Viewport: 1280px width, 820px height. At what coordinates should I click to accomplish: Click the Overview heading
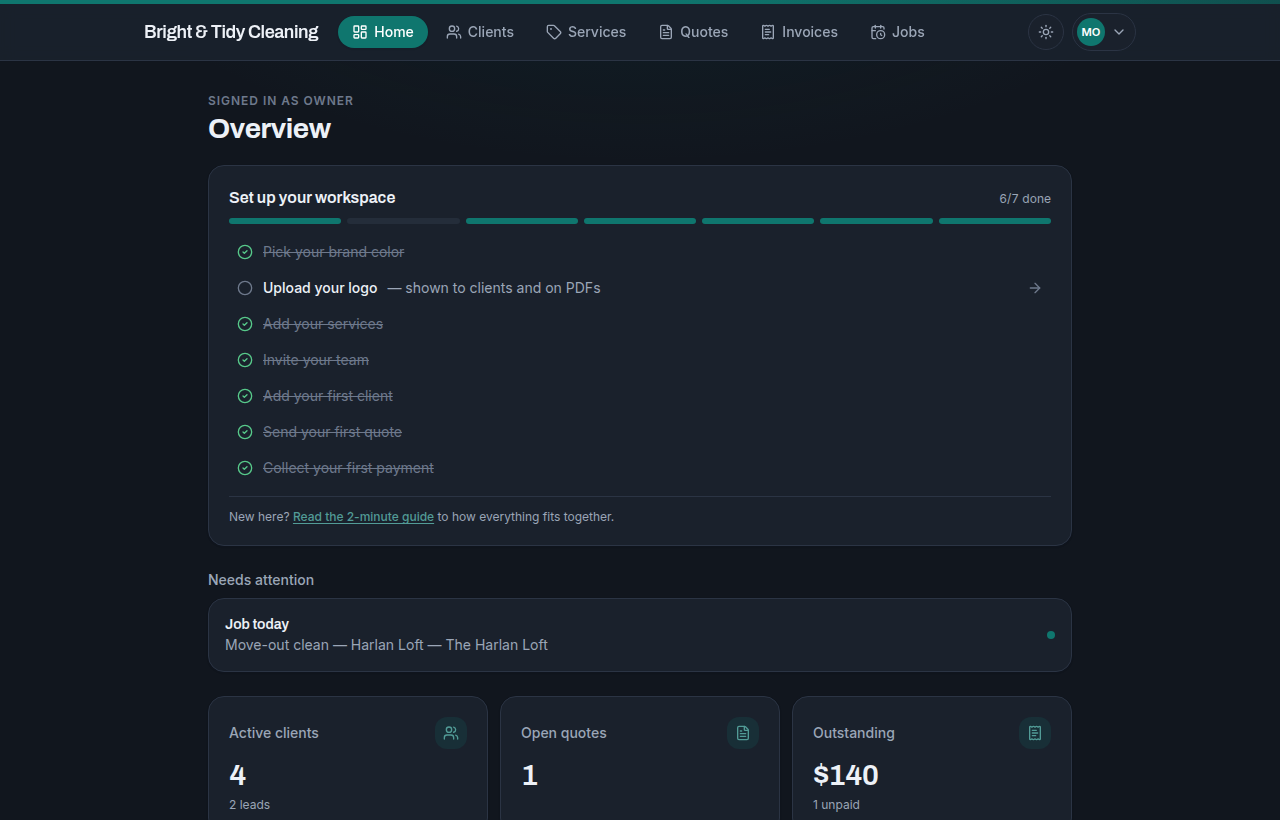269,129
